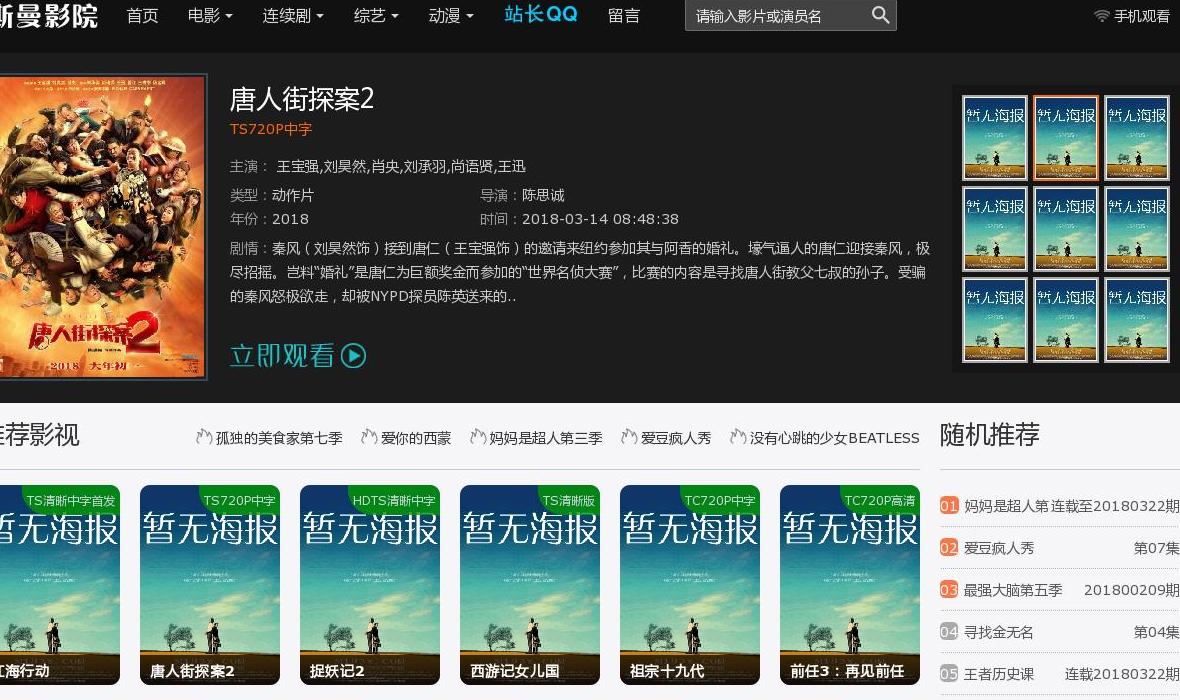Focus the 请输入影片或演员名 search box
Image resolution: width=1180 pixels, height=700 pixels.
tap(779, 16)
